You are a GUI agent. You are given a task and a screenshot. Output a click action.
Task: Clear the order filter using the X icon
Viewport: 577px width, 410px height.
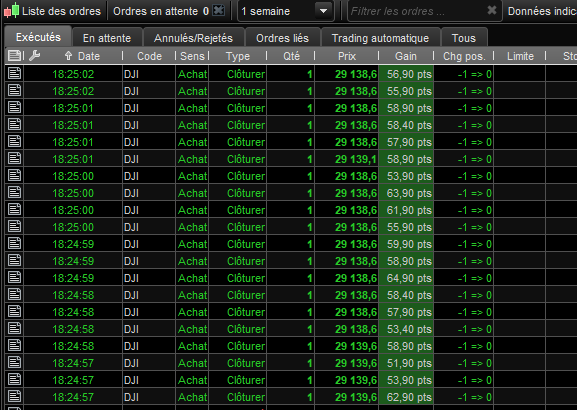(x=492, y=10)
